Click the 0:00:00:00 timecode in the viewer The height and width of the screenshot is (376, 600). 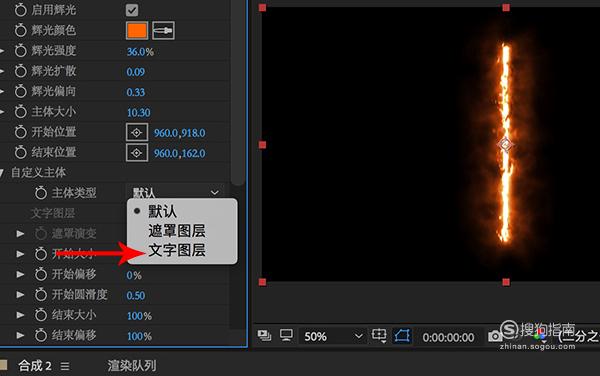coord(448,337)
